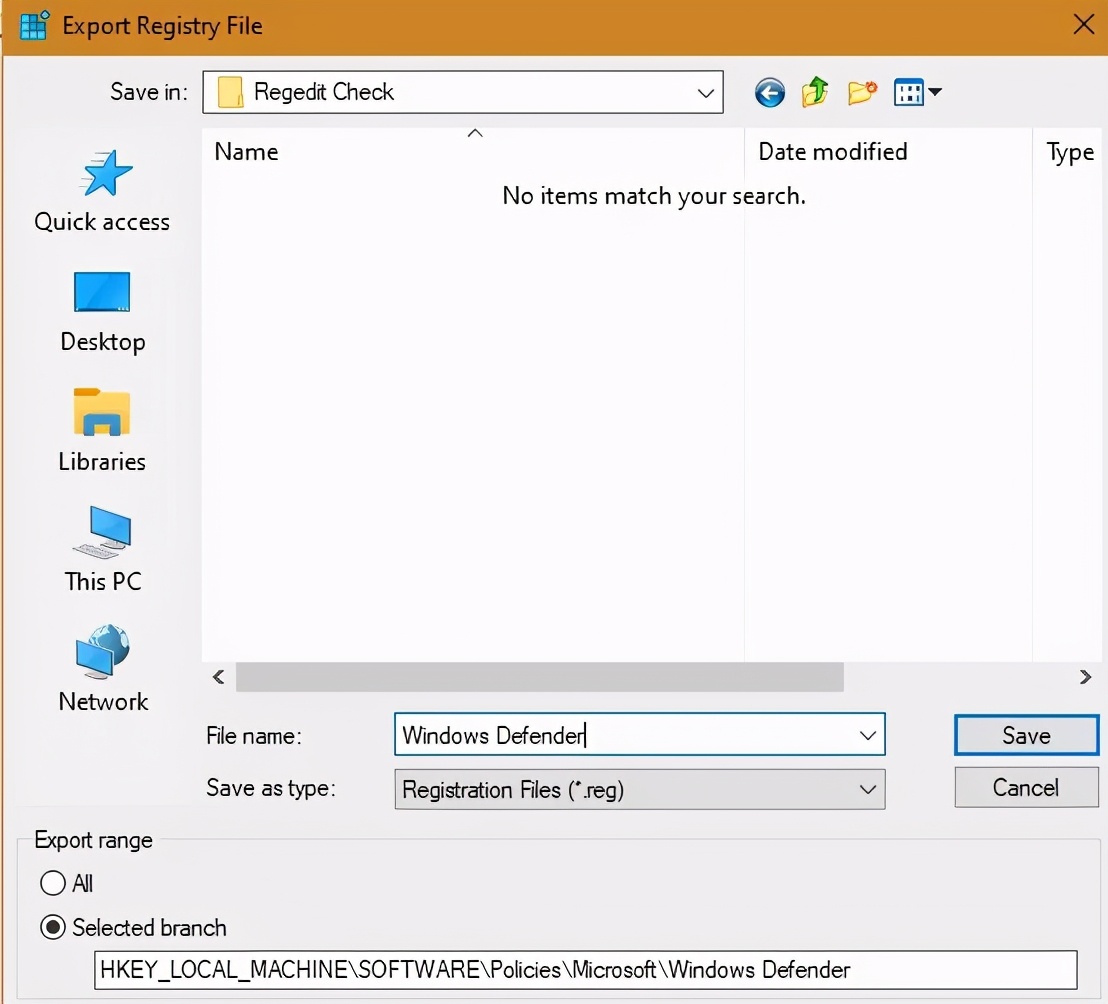Go up one folder level
1108x1004 pixels.
[815, 93]
